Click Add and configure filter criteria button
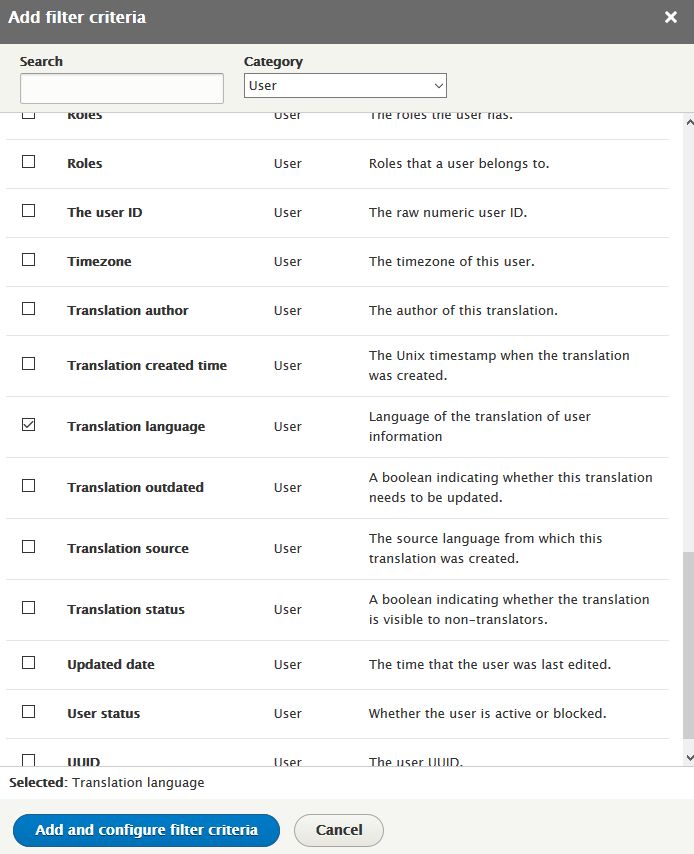The image size is (694, 854). tap(146, 830)
